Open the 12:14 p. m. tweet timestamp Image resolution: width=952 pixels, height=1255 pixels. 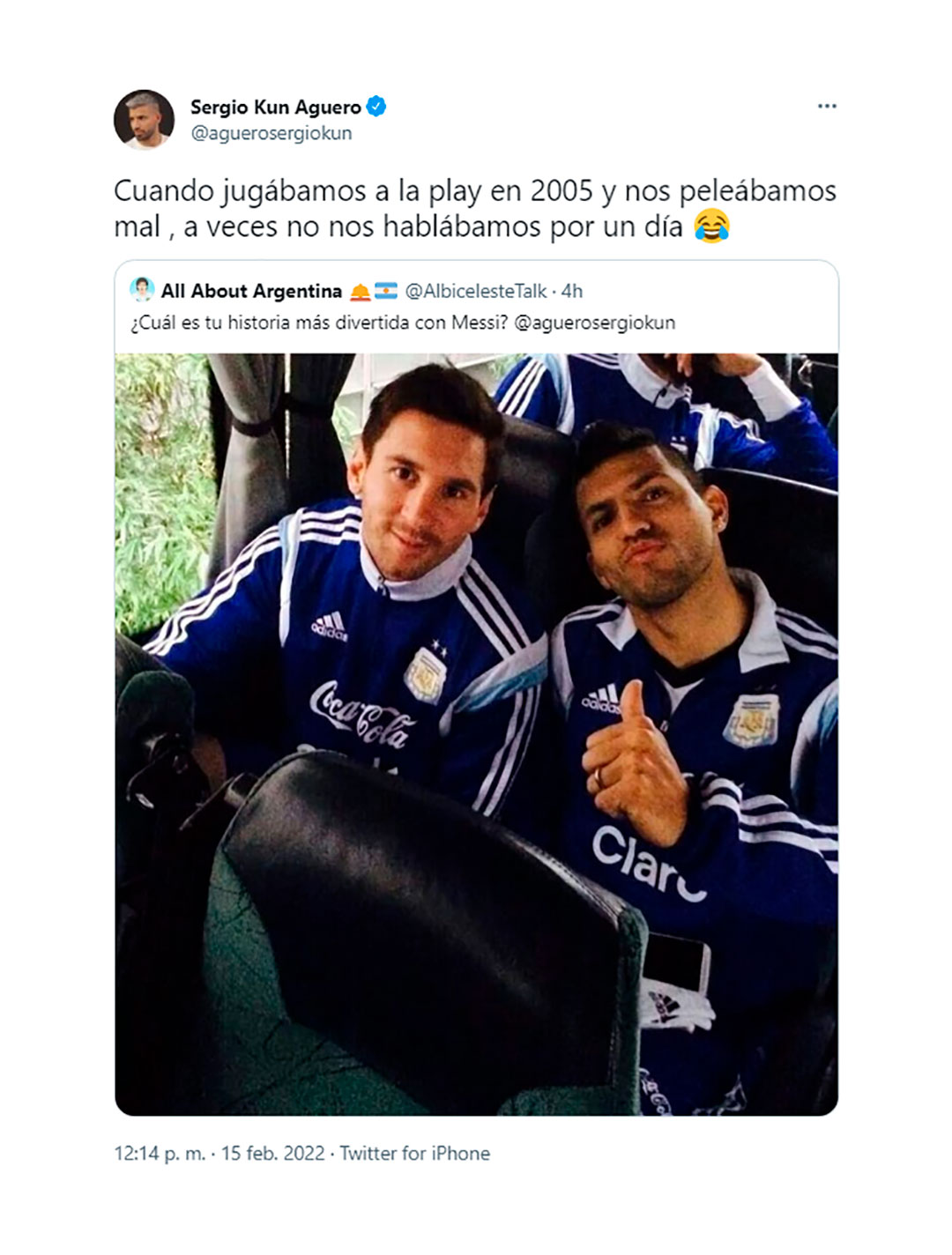click(x=160, y=1153)
